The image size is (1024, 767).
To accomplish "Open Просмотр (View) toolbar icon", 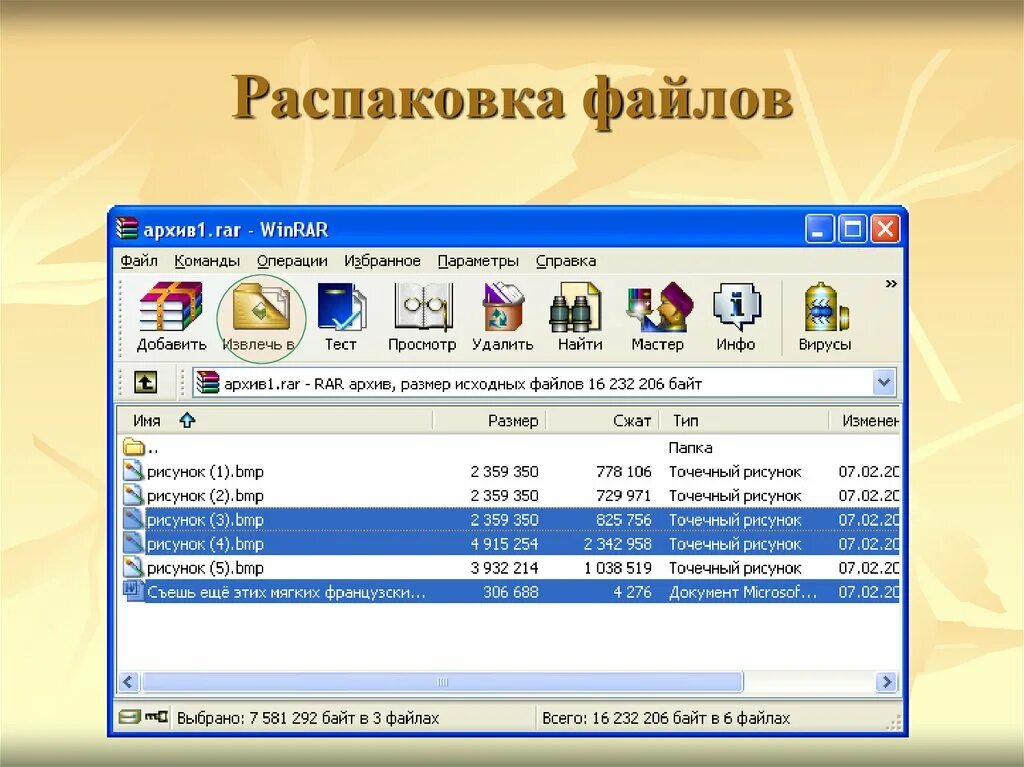I will (422, 317).
